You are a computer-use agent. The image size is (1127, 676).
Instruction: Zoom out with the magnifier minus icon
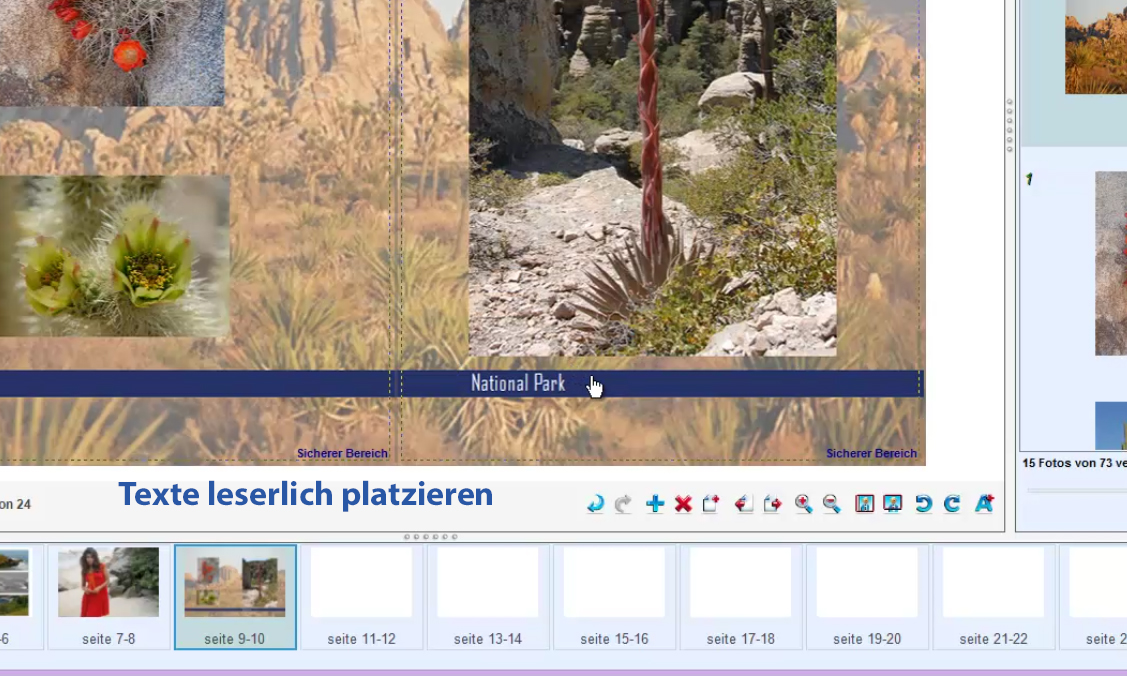point(832,504)
